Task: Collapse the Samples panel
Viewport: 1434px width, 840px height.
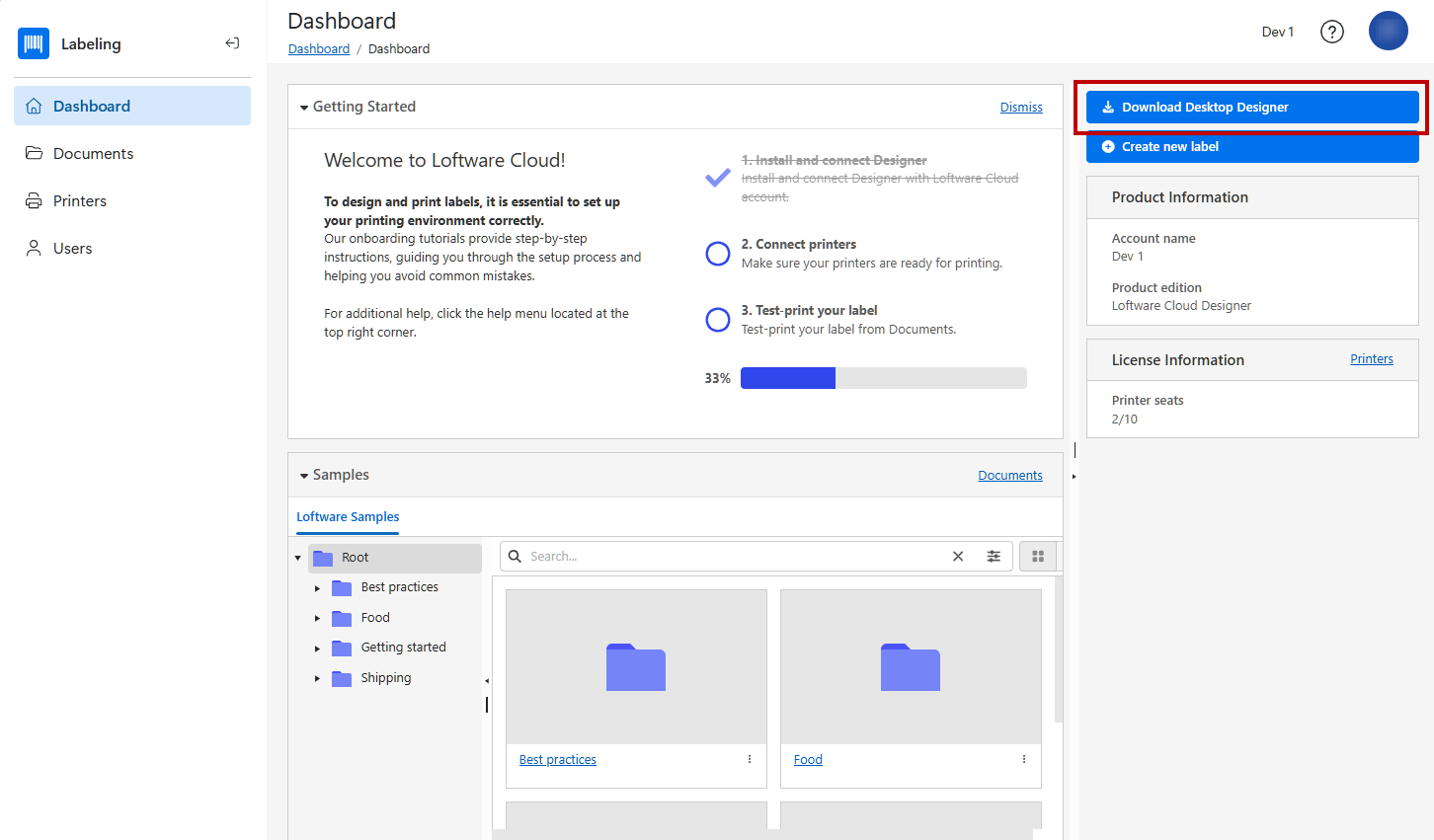Action: pos(304,476)
